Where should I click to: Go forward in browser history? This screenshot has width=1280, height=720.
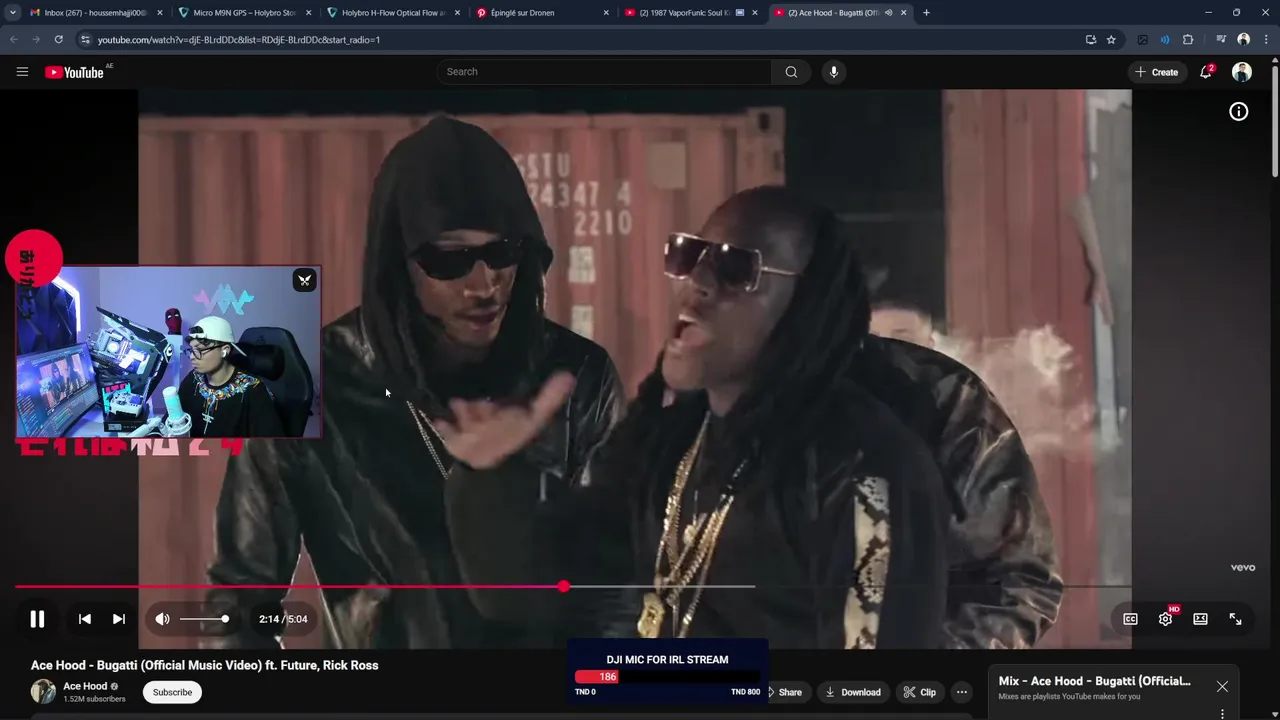pyautogui.click(x=36, y=40)
